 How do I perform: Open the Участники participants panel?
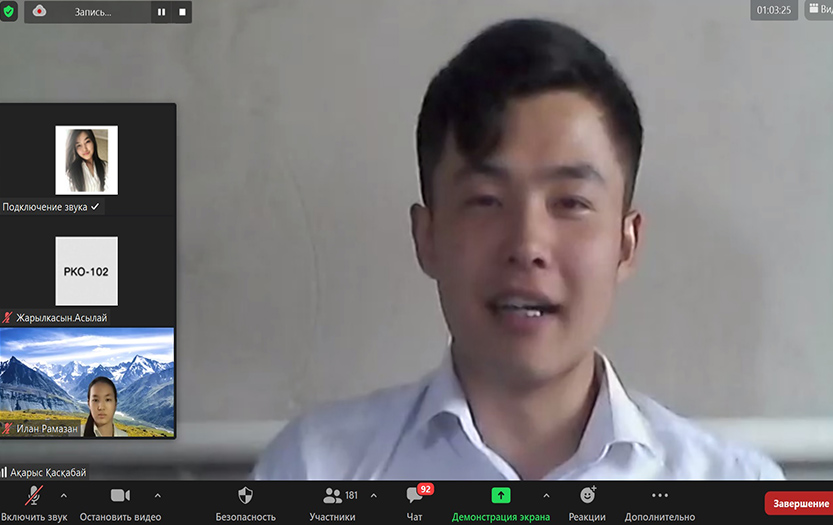tap(333, 496)
